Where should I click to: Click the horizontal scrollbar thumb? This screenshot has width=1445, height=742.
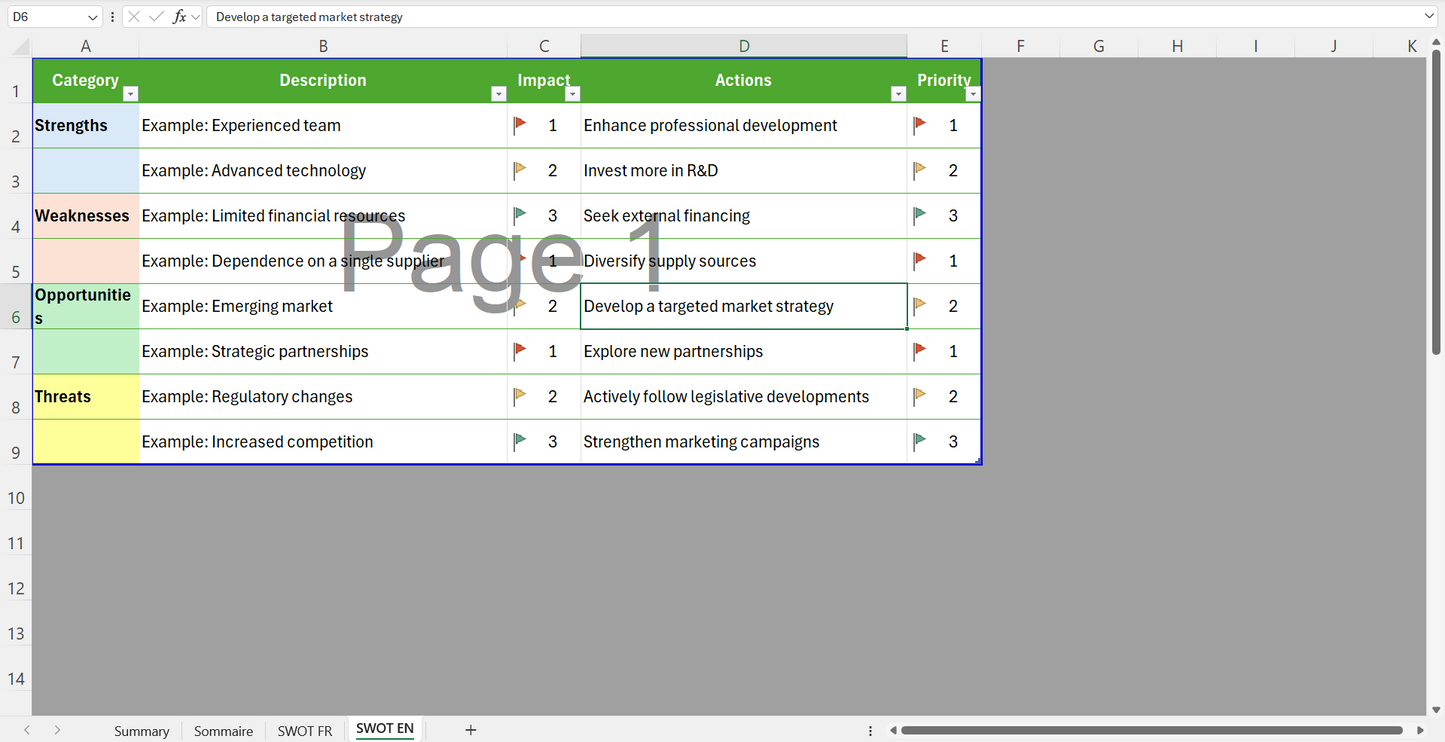click(1150, 730)
